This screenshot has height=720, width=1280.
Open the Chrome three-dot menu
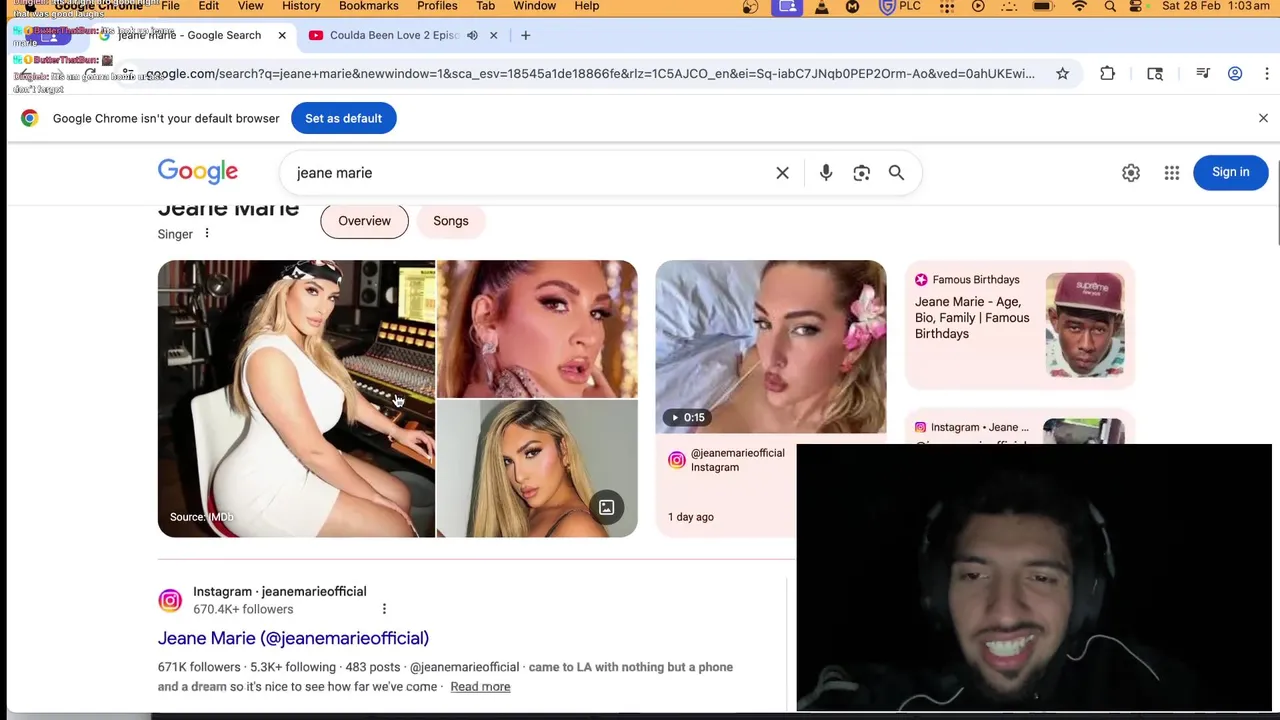pyautogui.click(x=1267, y=74)
